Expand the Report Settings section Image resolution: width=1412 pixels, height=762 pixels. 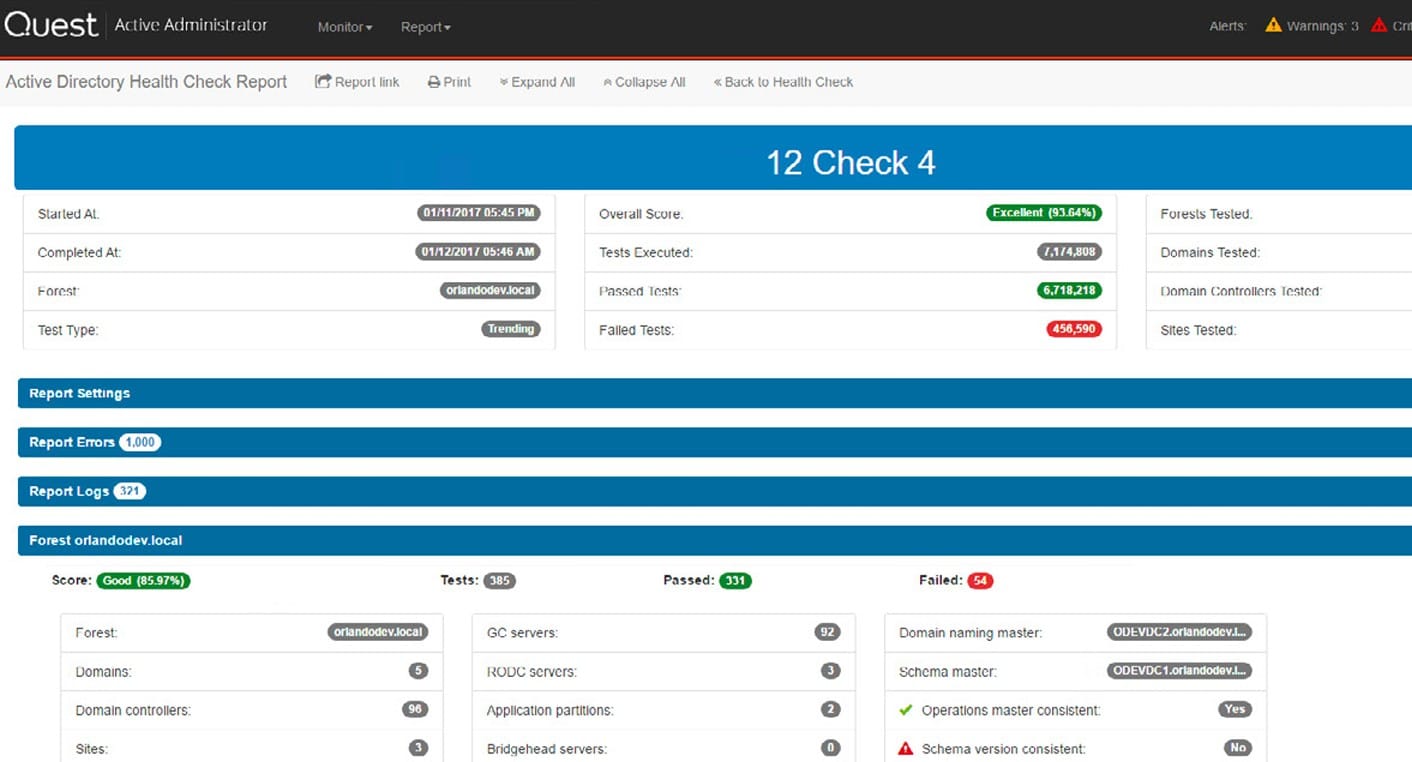(715, 393)
